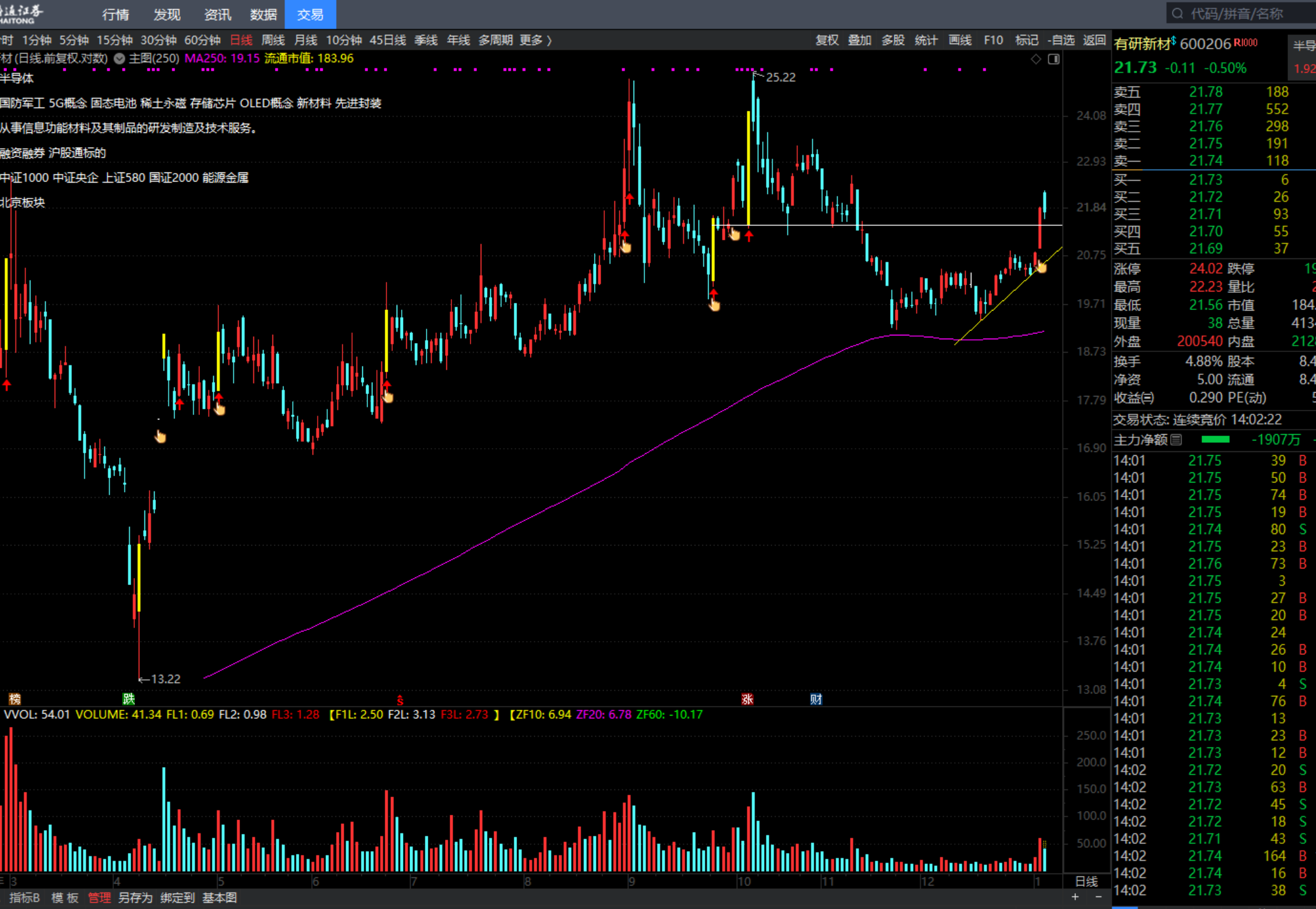Click the diamond icon above the chart
Screen dimensions: 1316x909
[1036, 59]
